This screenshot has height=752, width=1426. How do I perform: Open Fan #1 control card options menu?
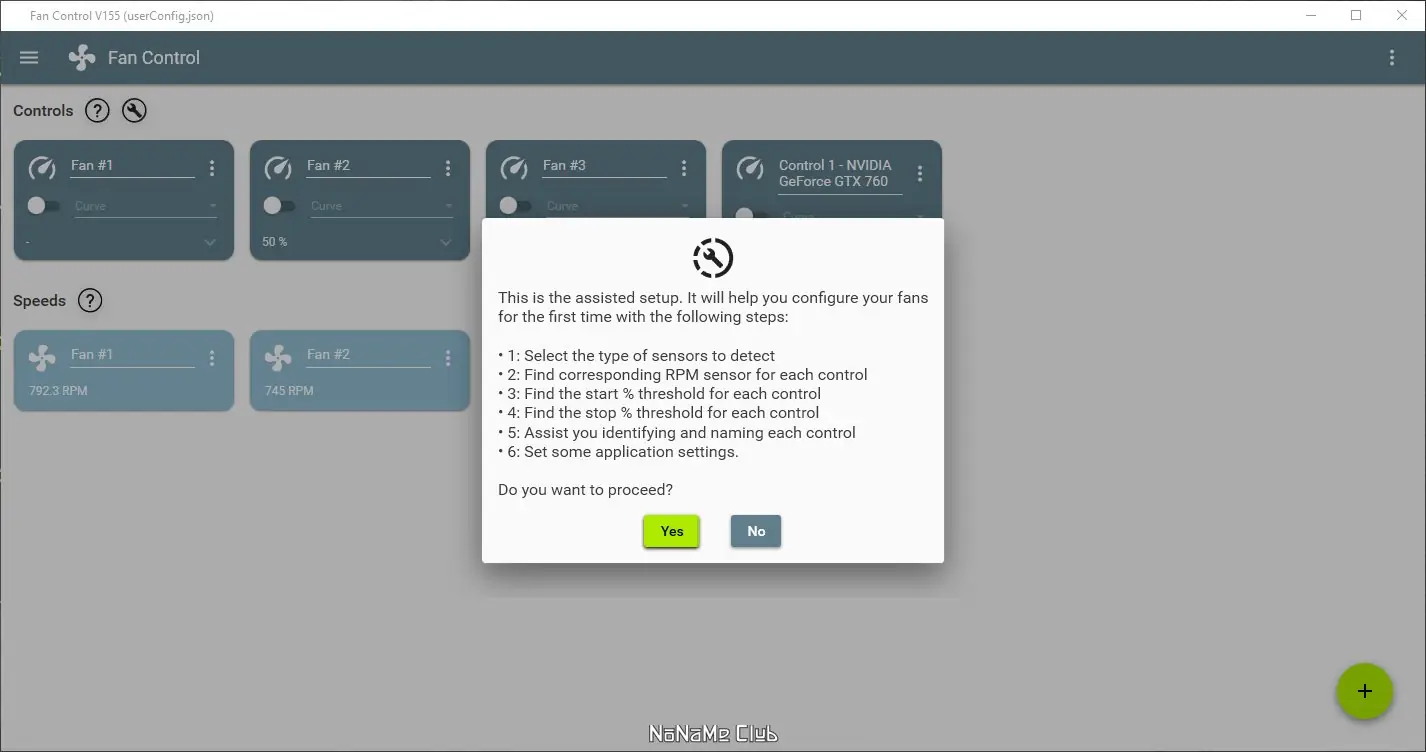coord(211,168)
